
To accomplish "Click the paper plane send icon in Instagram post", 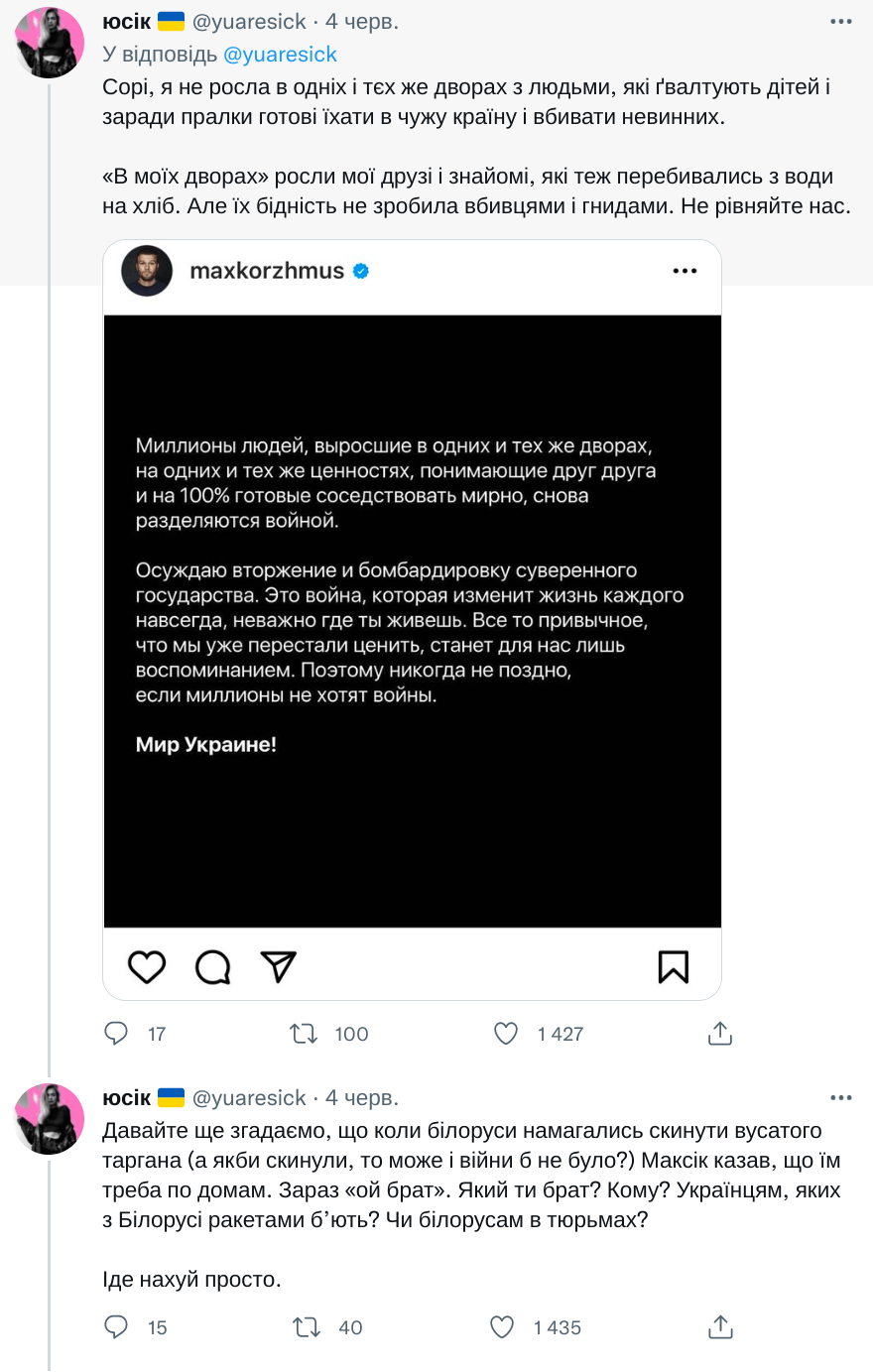I will coord(278,966).
